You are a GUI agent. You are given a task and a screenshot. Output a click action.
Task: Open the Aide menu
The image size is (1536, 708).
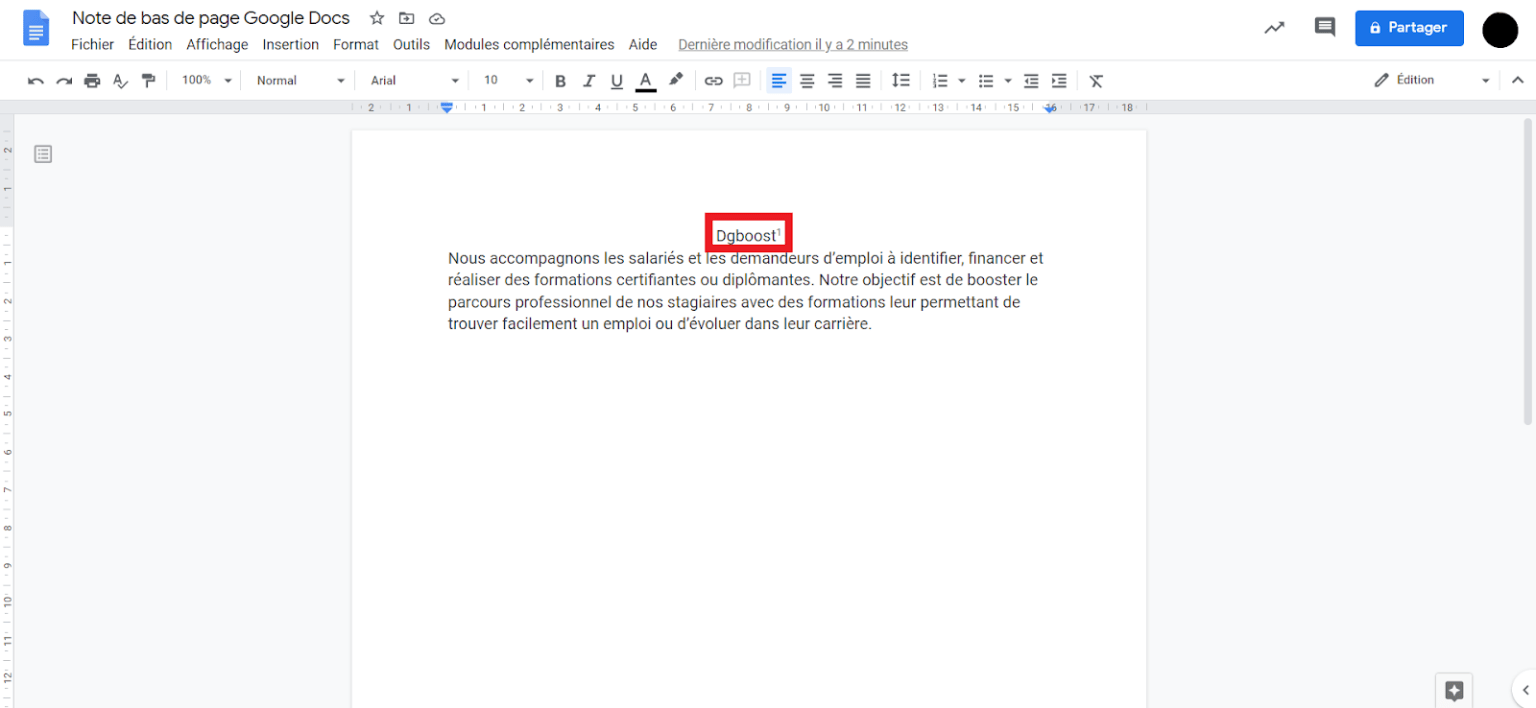pyautogui.click(x=643, y=44)
